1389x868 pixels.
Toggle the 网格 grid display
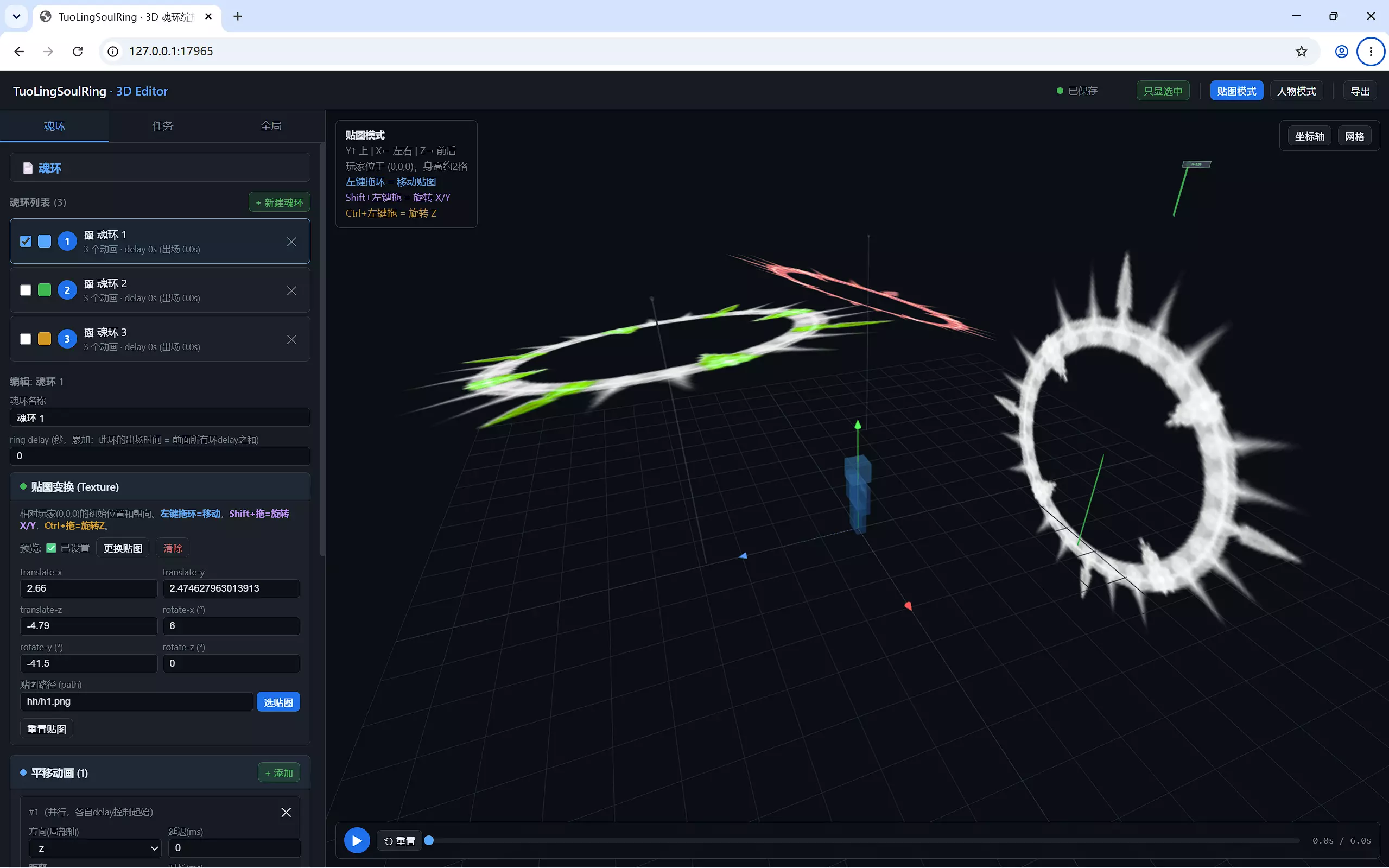[x=1355, y=137]
